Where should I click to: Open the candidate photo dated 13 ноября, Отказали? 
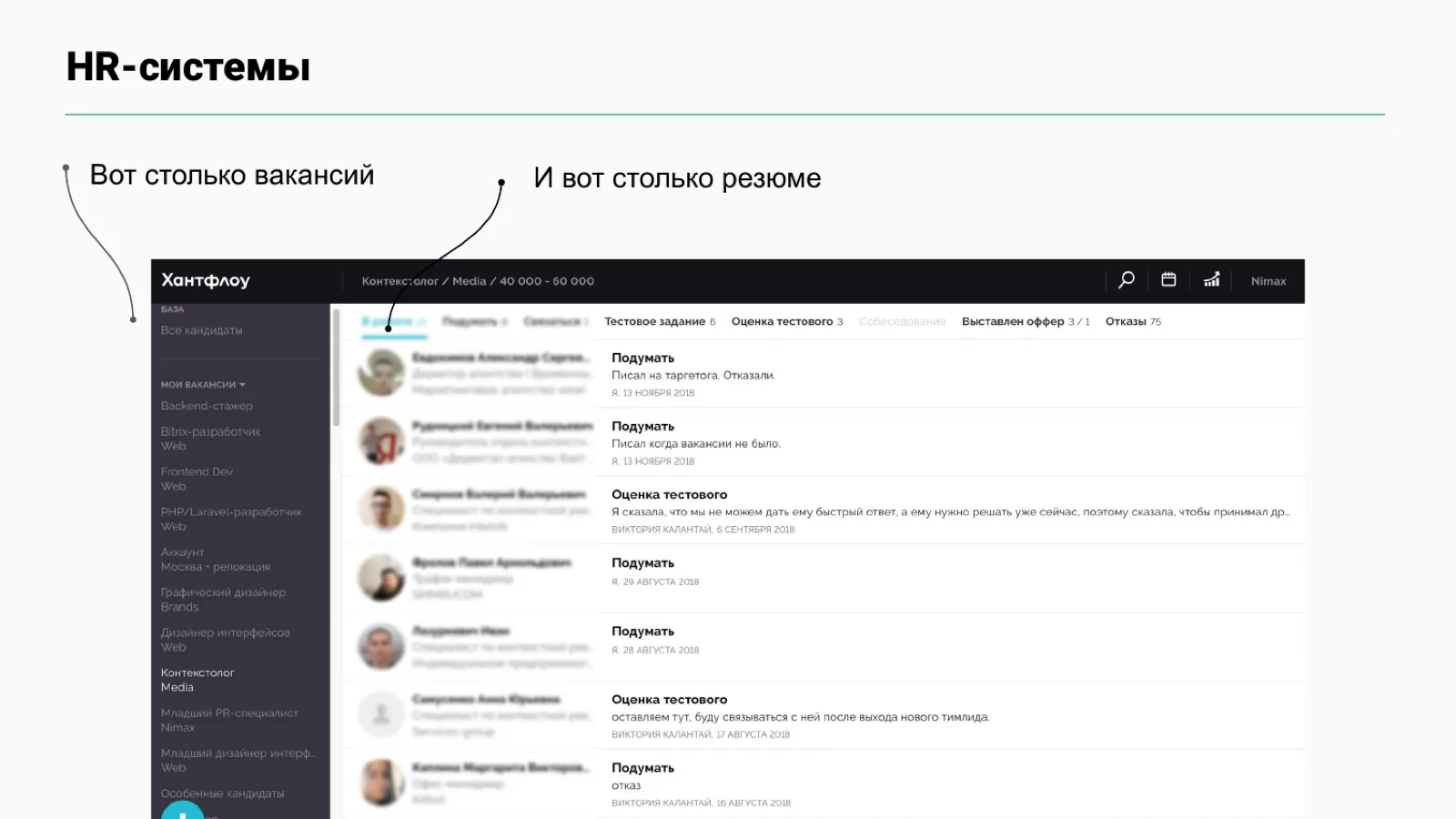pos(381,372)
